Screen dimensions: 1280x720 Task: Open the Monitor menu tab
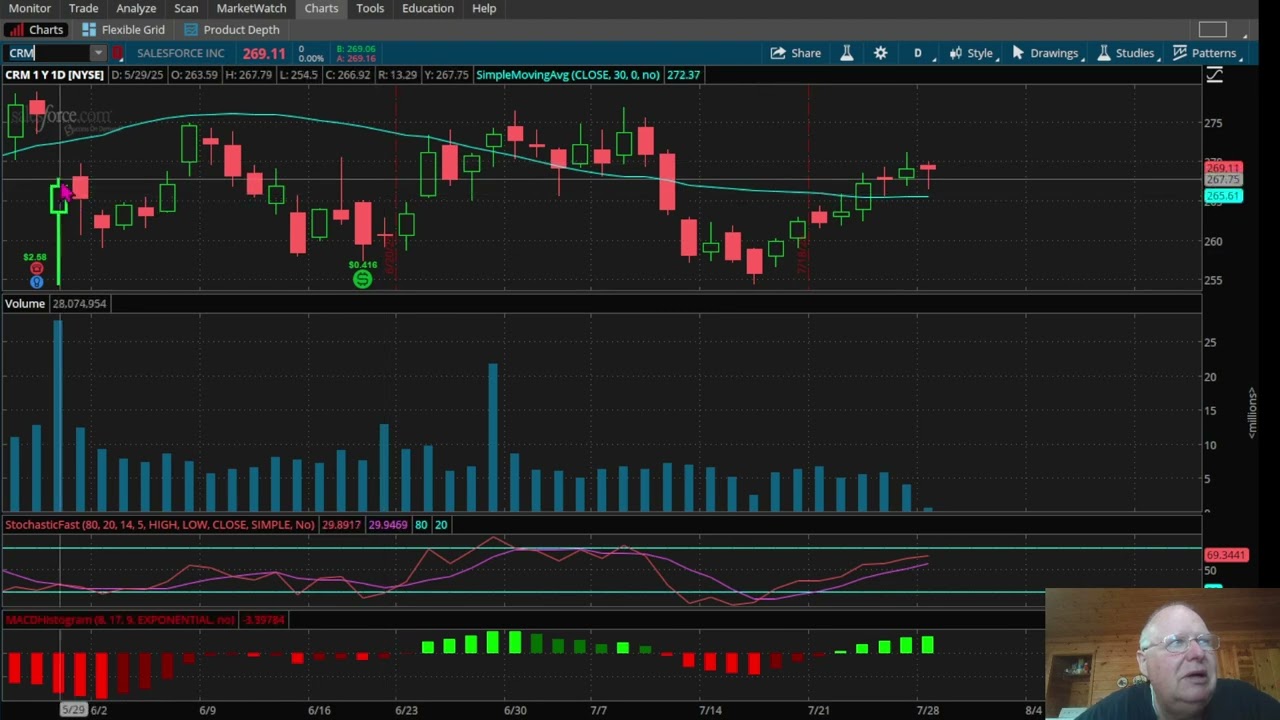coord(30,8)
